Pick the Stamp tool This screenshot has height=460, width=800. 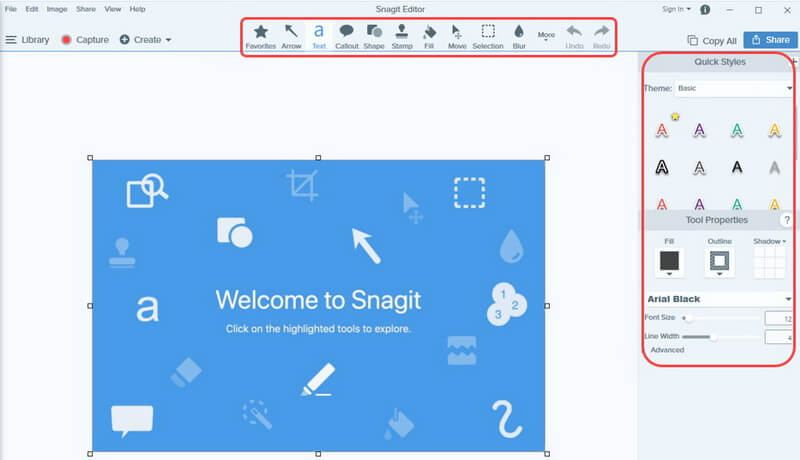pyautogui.click(x=402, y=37)
